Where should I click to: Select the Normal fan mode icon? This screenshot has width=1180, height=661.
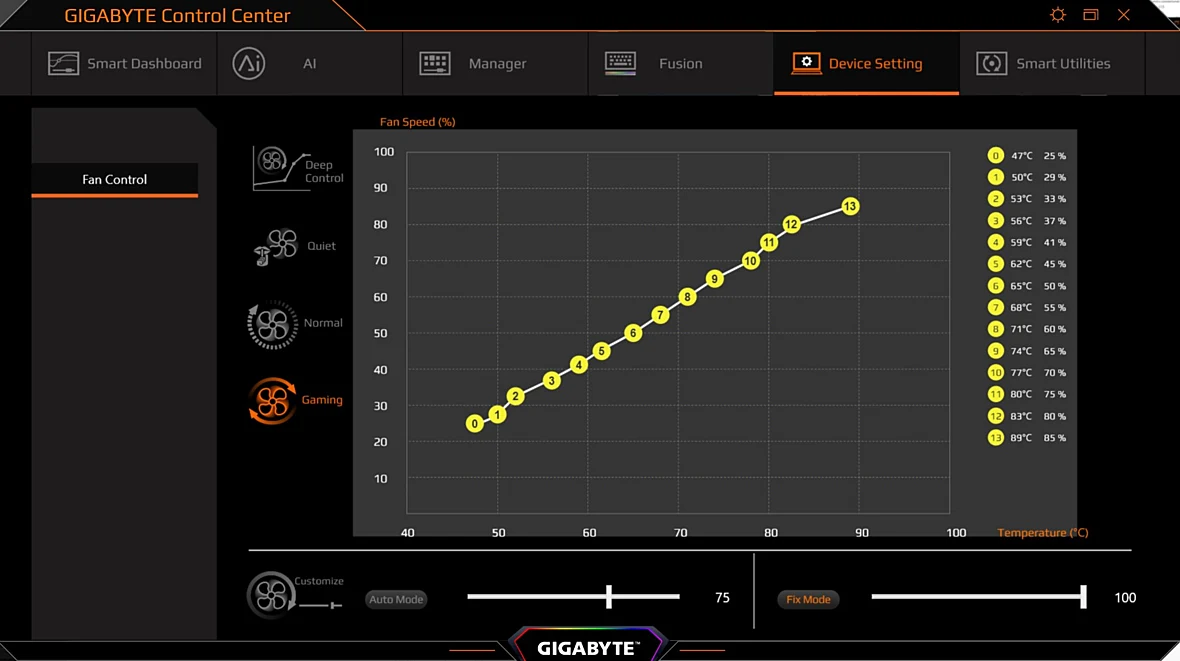272,324
